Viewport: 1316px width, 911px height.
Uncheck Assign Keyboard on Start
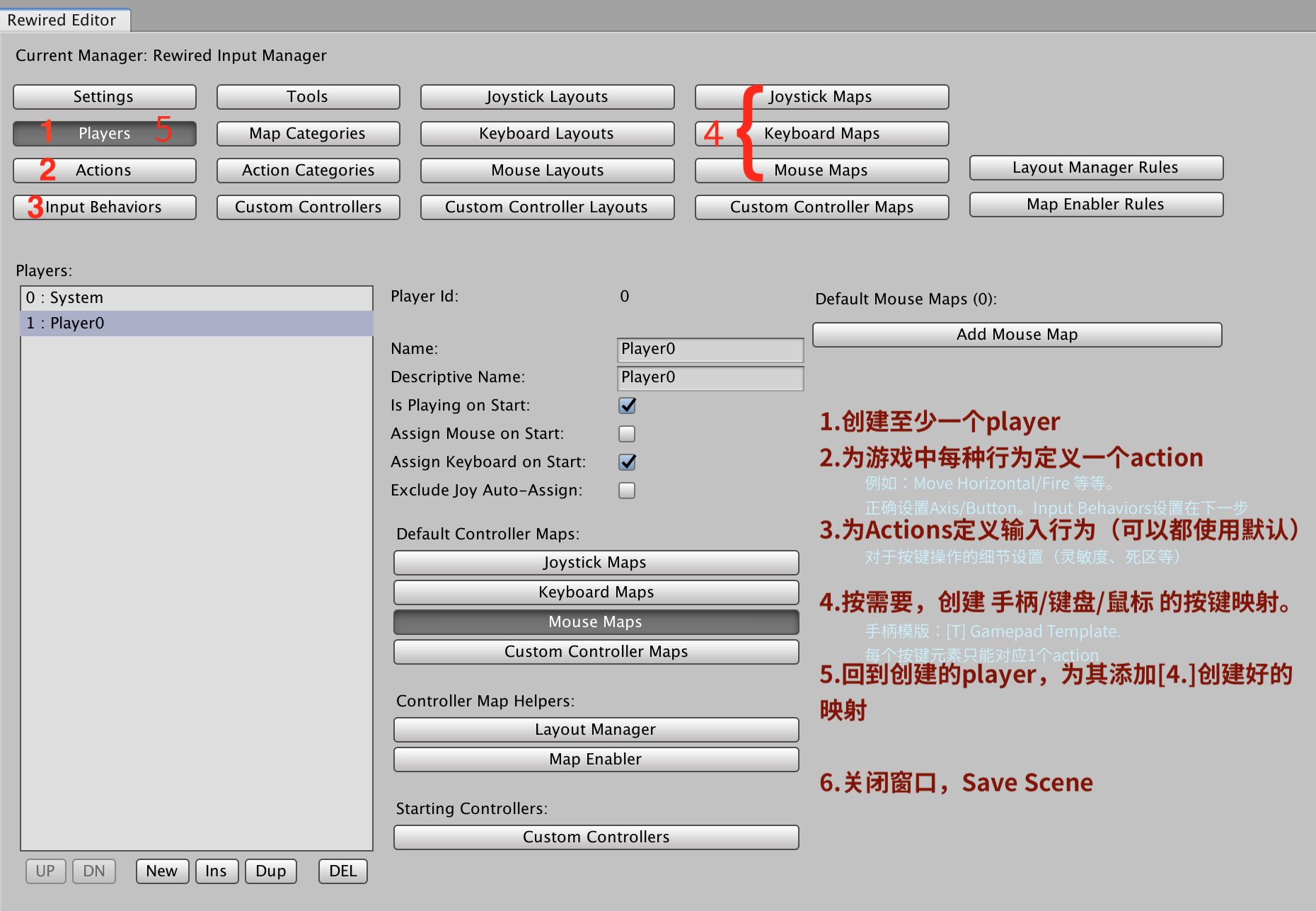click(x=627, y=462)
